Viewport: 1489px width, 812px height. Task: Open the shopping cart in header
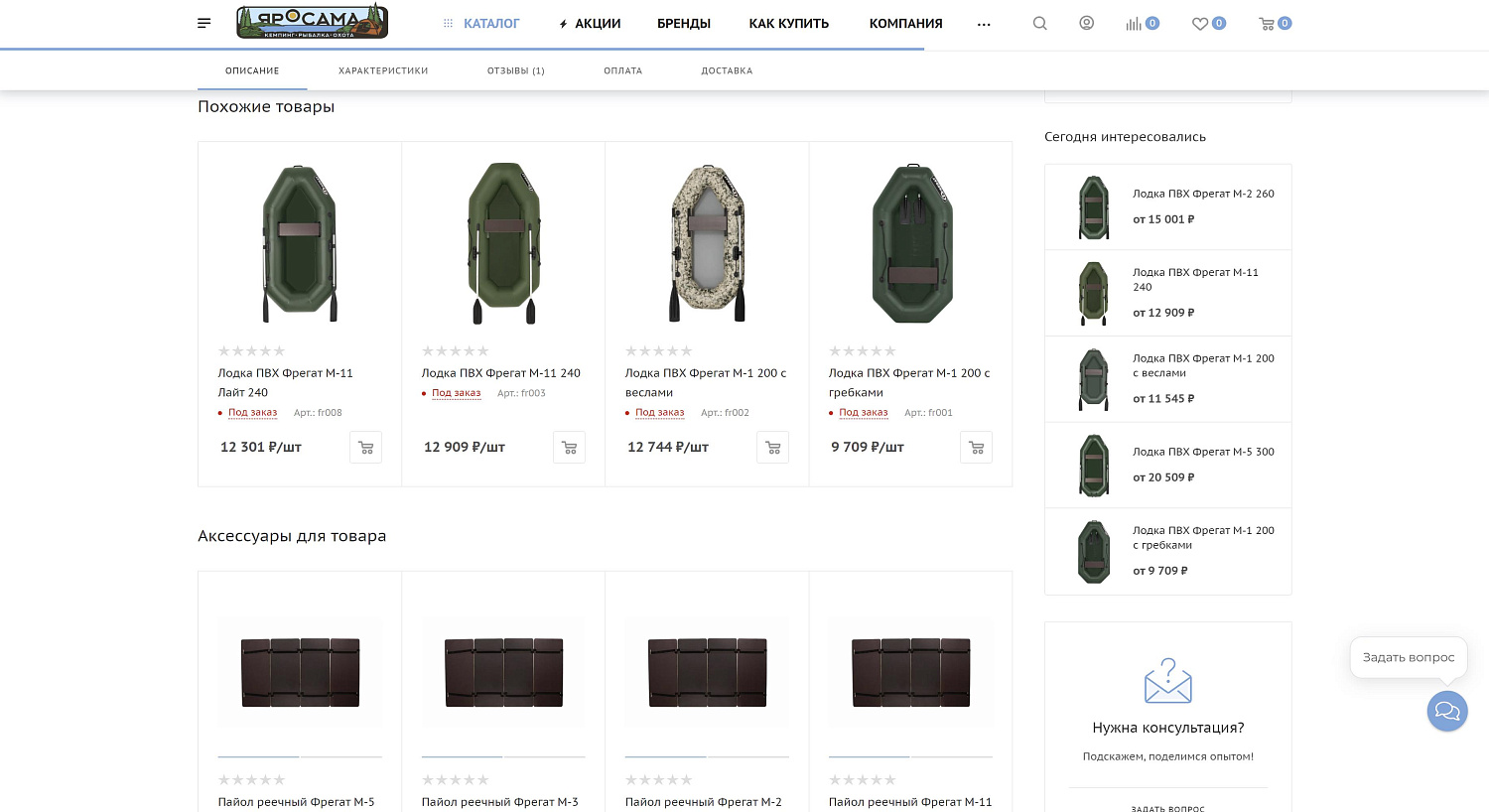pyautogui.click(x=1268, y=23)
